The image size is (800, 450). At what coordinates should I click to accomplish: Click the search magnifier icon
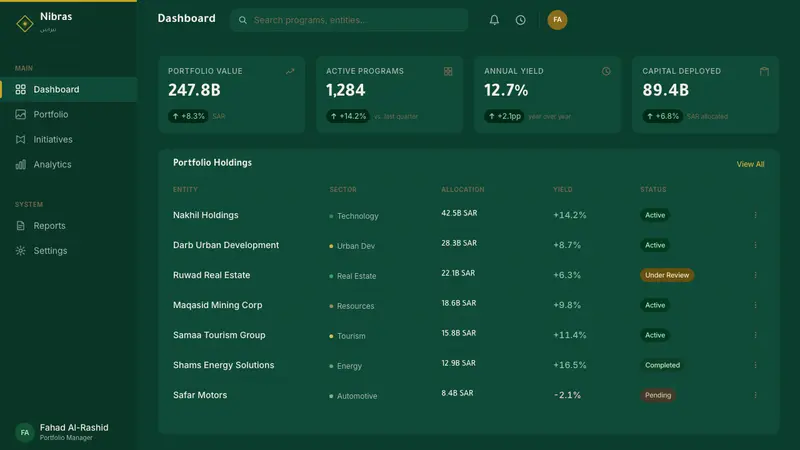(243, 20)
